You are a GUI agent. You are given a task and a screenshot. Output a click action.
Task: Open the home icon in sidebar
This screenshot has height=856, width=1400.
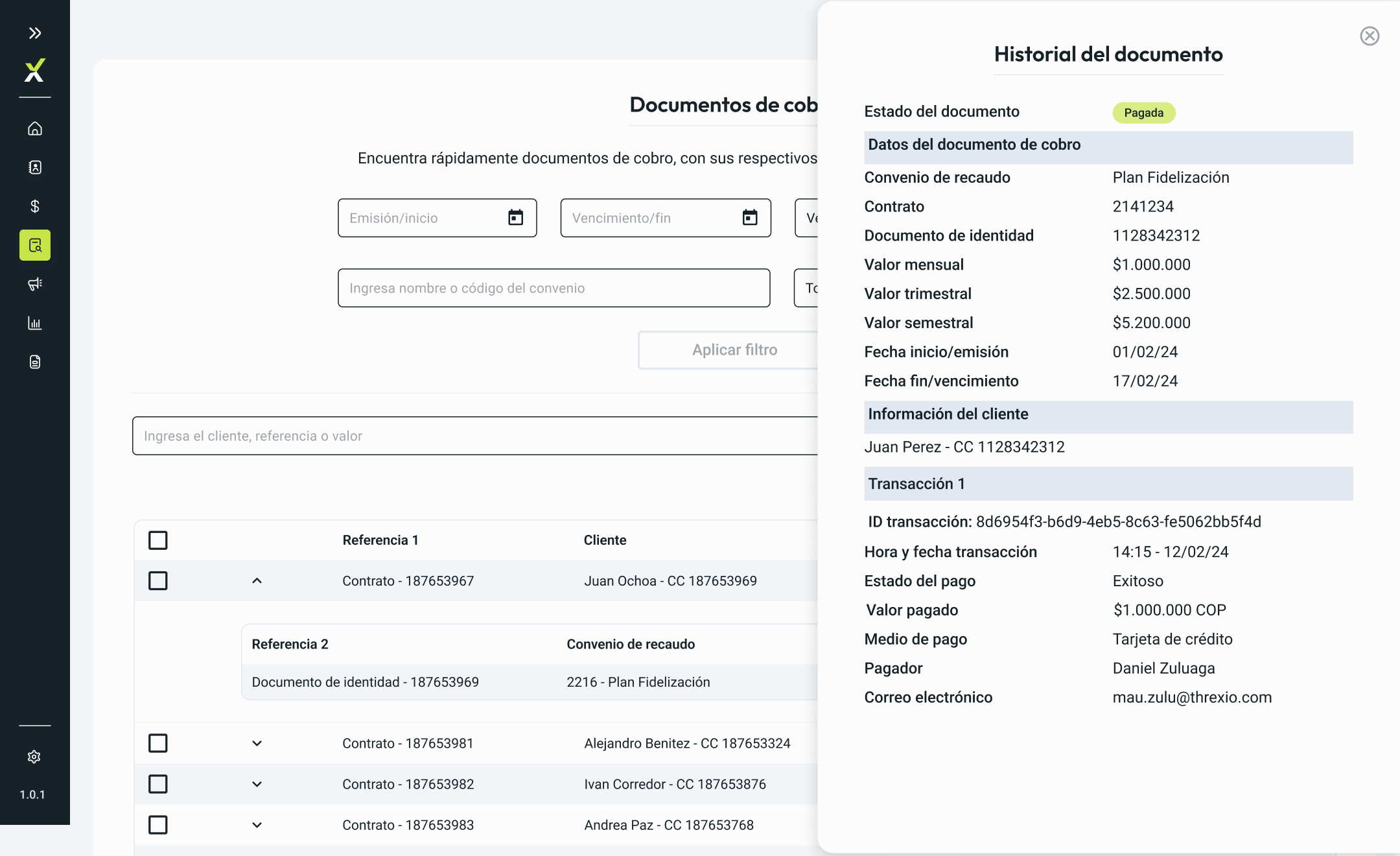(x=35, y=128)
